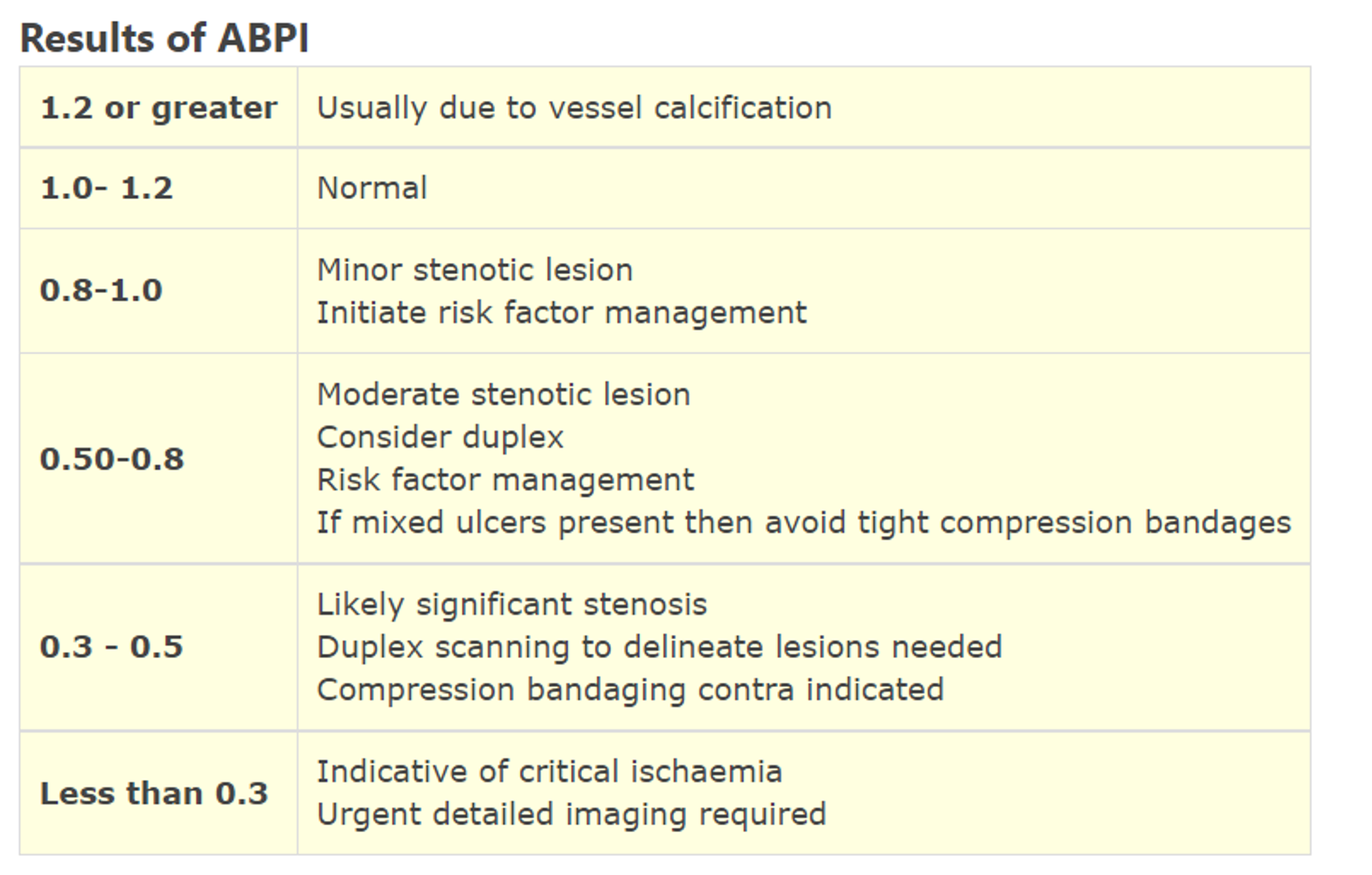Click the mixed ulcers compression bandages line

tap(803, 522)
